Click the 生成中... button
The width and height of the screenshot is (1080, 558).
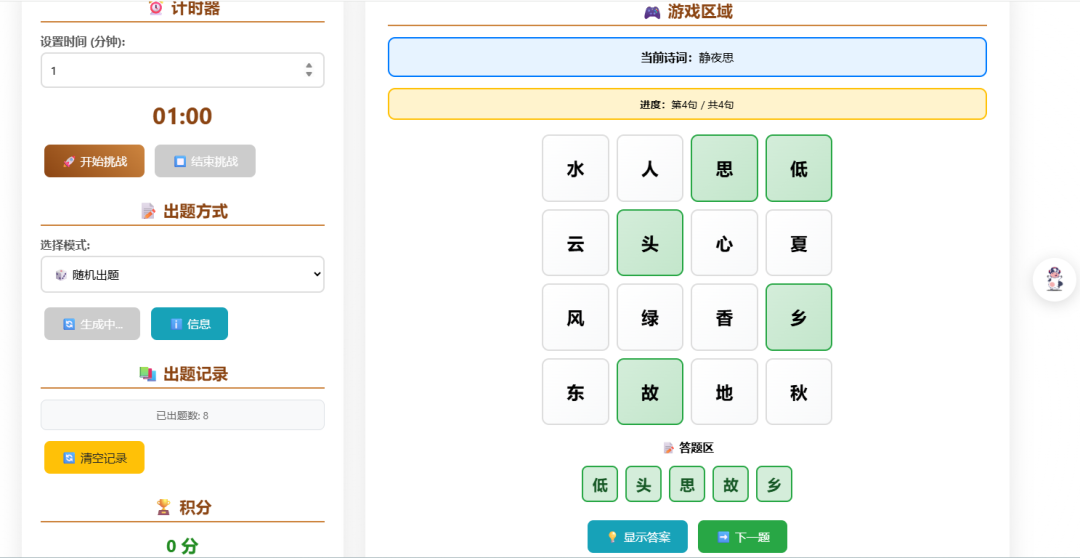pyautogui.click(x=92, y=324)
